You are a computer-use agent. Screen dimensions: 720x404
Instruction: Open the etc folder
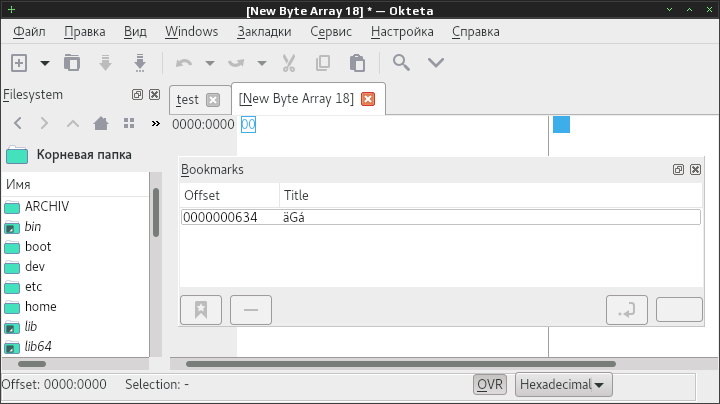(x=34, y=286)
